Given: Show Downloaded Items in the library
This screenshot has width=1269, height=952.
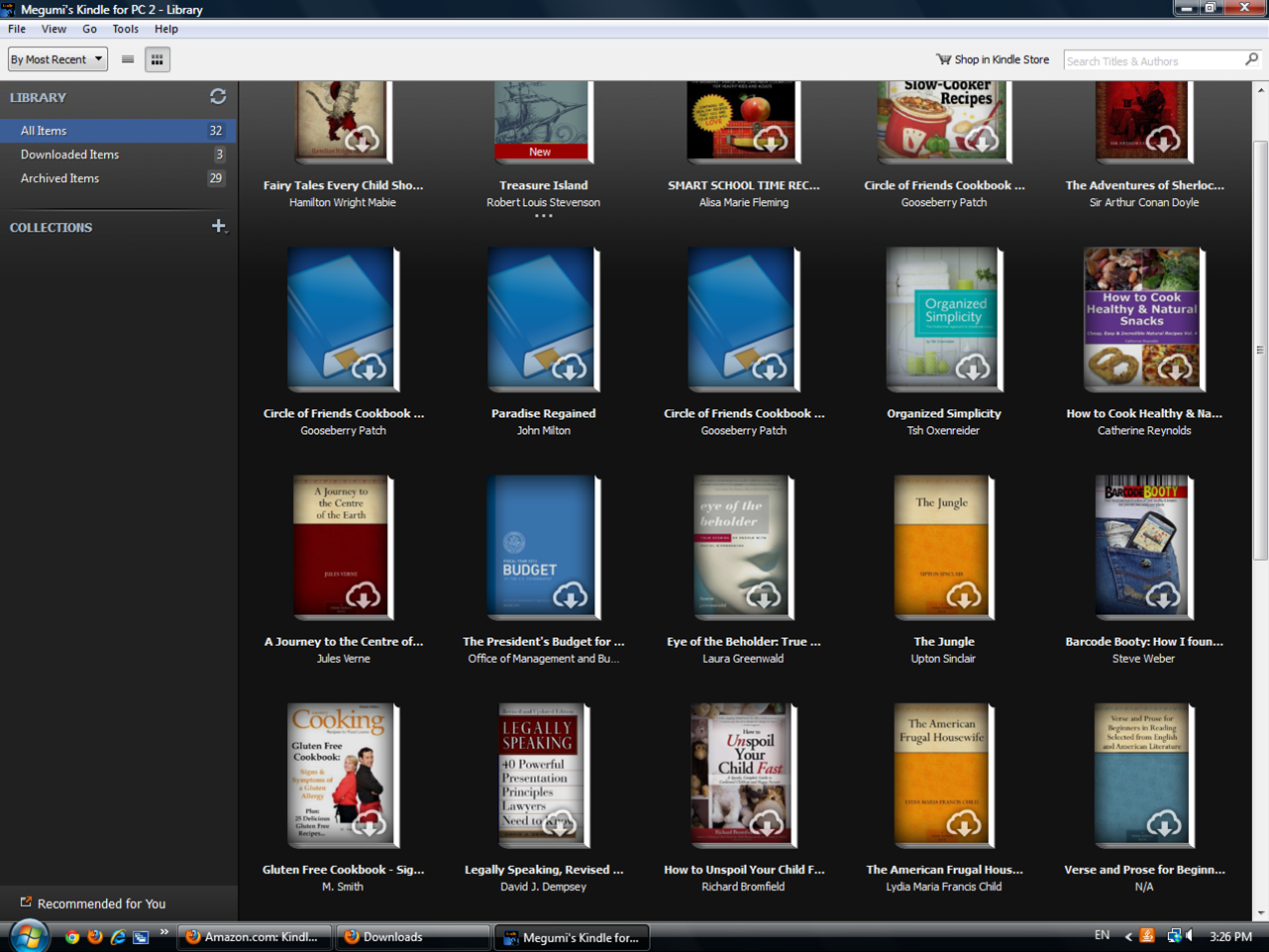Looking at the screenshot, I should coord(118,155).
